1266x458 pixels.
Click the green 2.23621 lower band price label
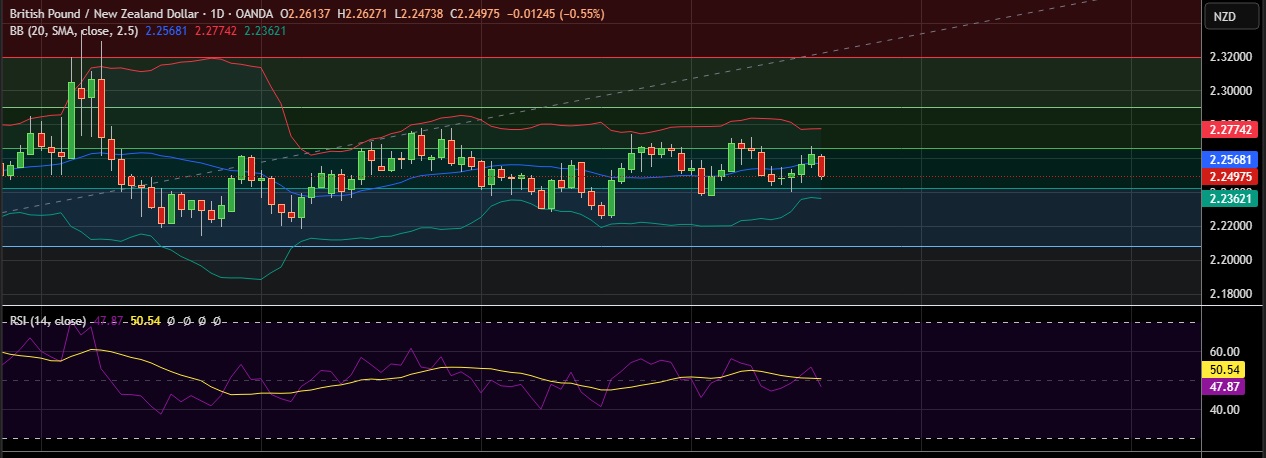pos(1231,199)
